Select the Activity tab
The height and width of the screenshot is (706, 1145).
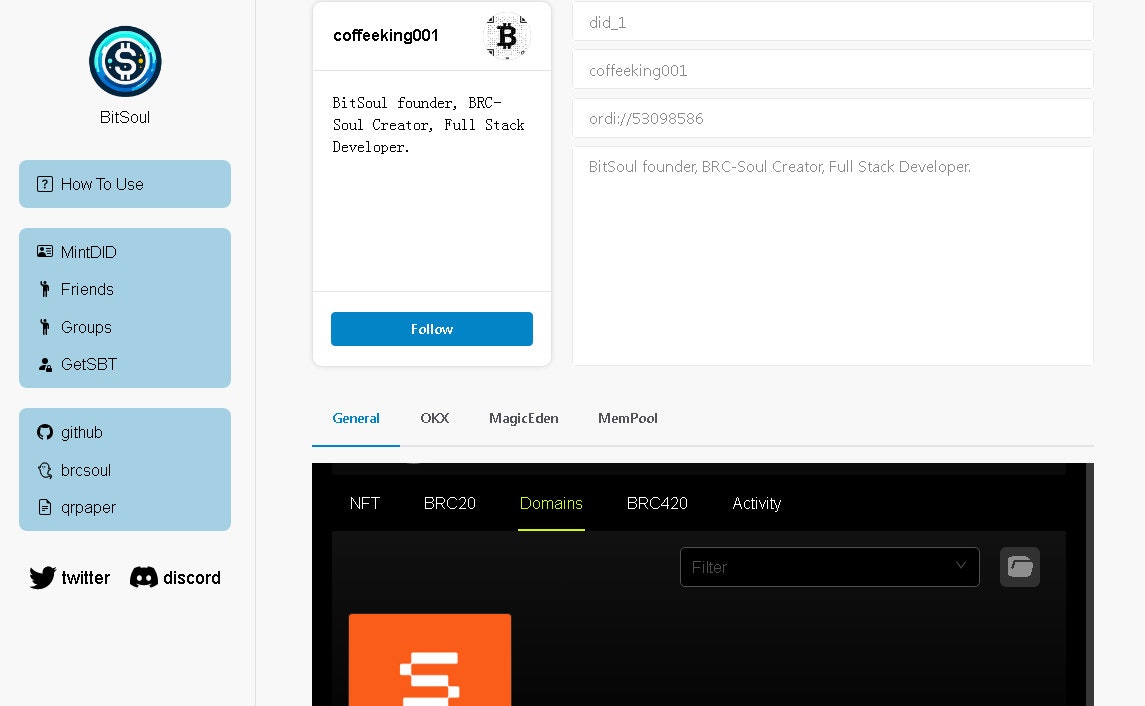click(x=757, y=503)
